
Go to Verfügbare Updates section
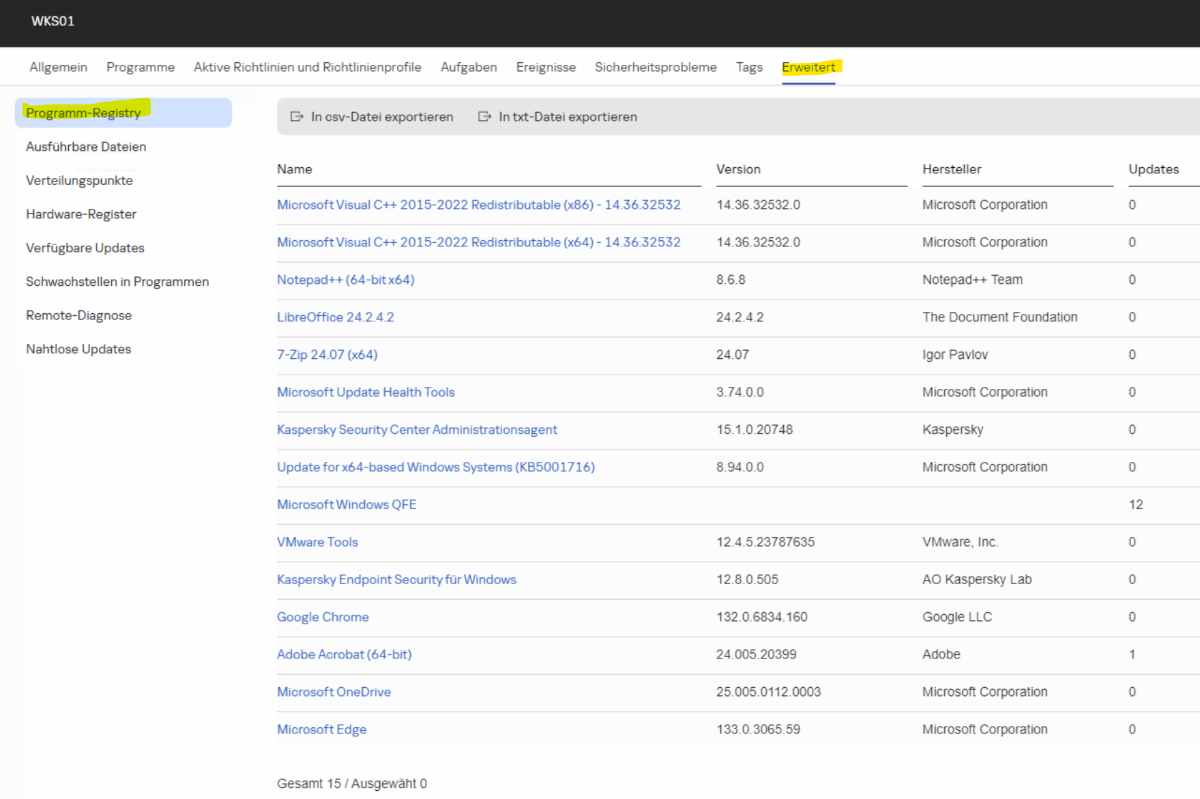(85, 248)
